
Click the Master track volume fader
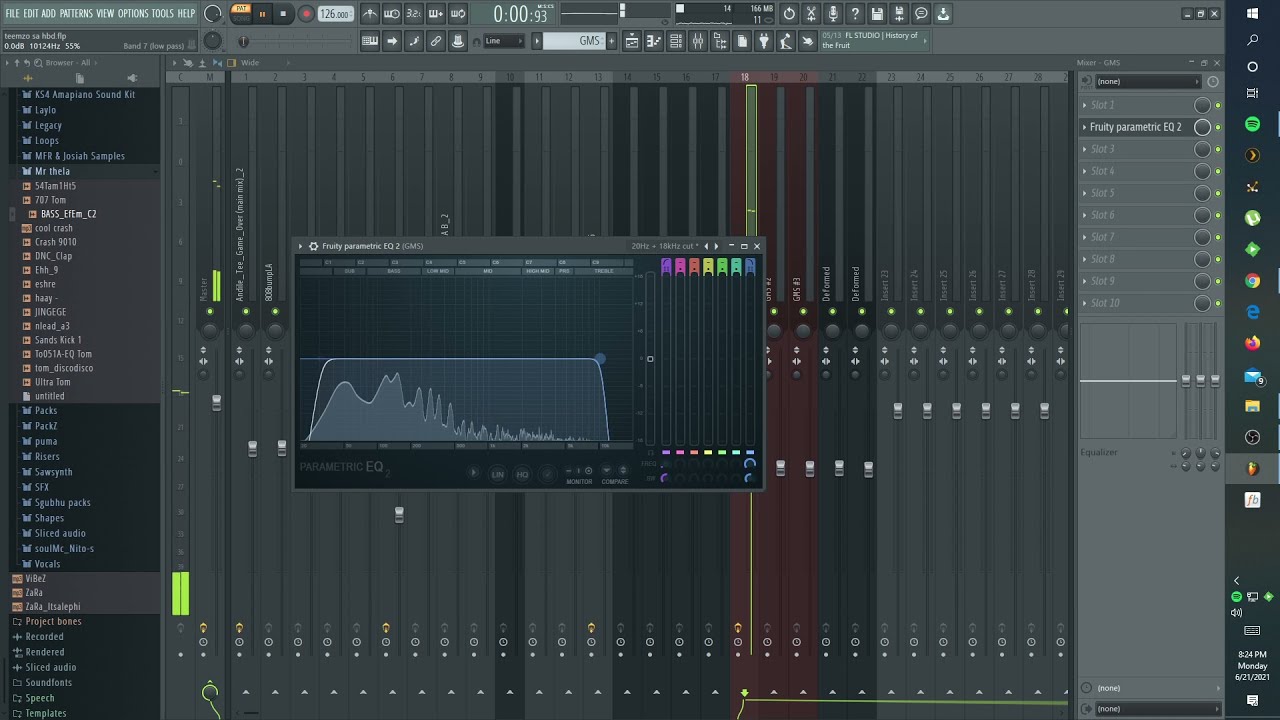(216, 402)
